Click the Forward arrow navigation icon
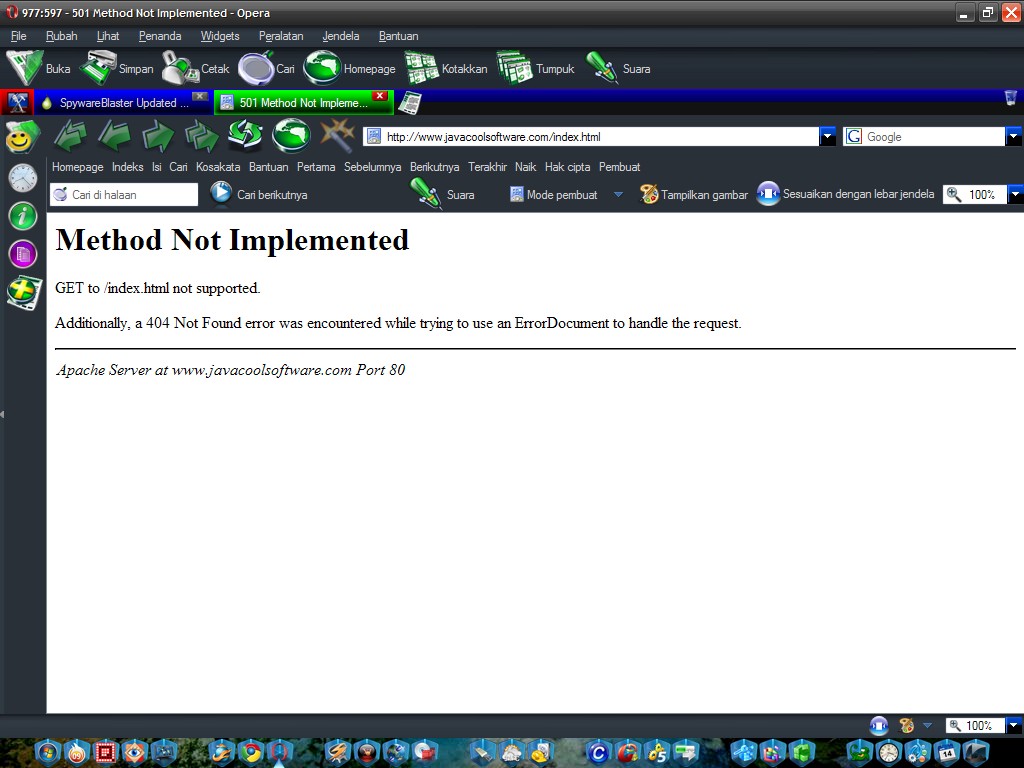The image size is (1024, 768). [x=158, y=136]
